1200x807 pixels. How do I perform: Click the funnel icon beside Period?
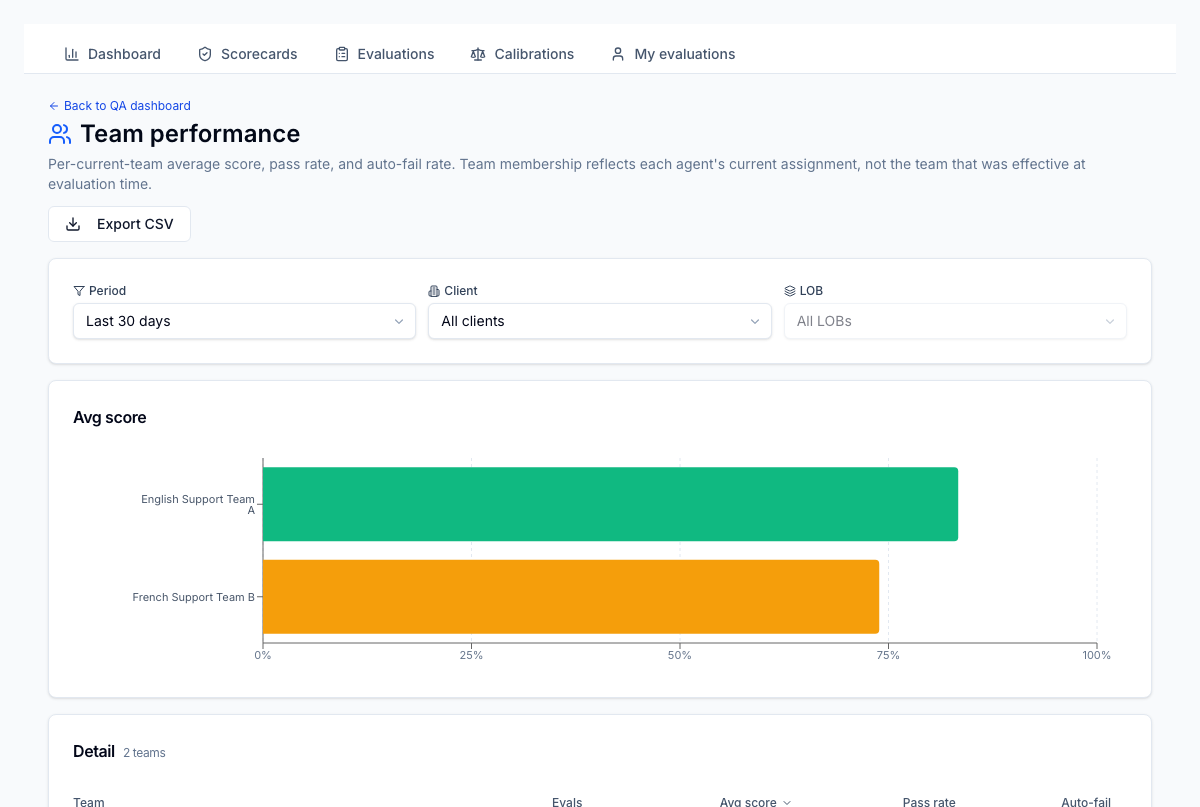click(79, 291)
